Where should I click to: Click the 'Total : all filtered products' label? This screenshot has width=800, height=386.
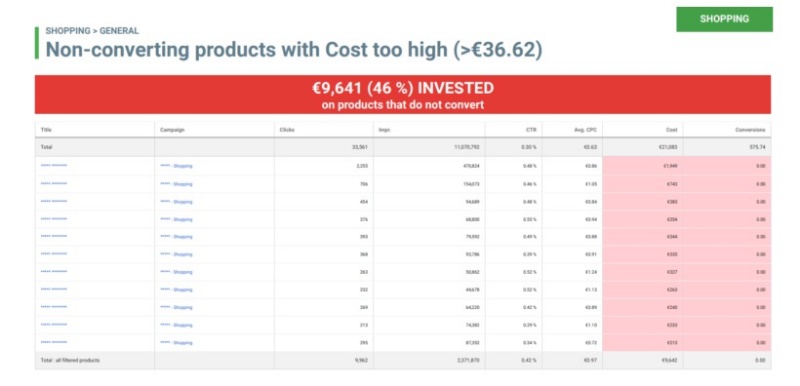click(70, 360)
